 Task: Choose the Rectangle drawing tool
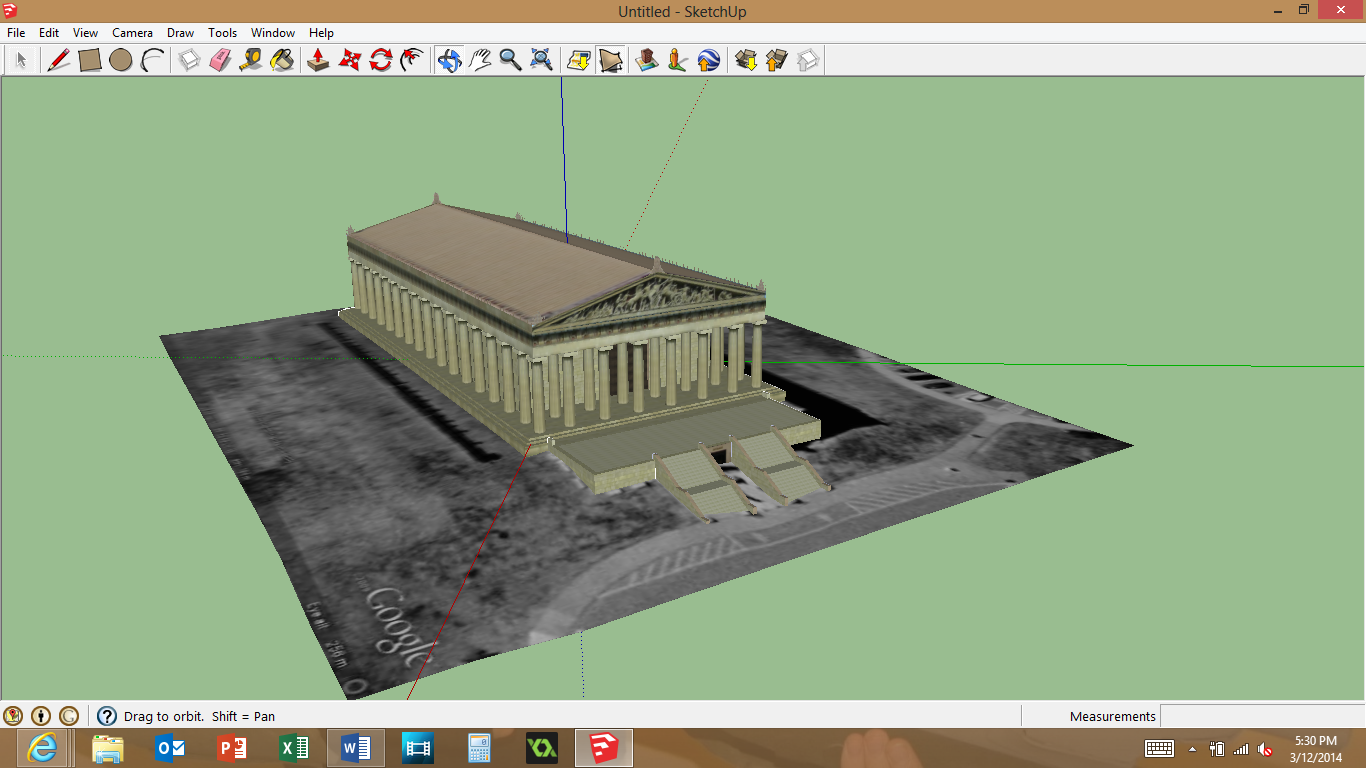tap(89, 60)
